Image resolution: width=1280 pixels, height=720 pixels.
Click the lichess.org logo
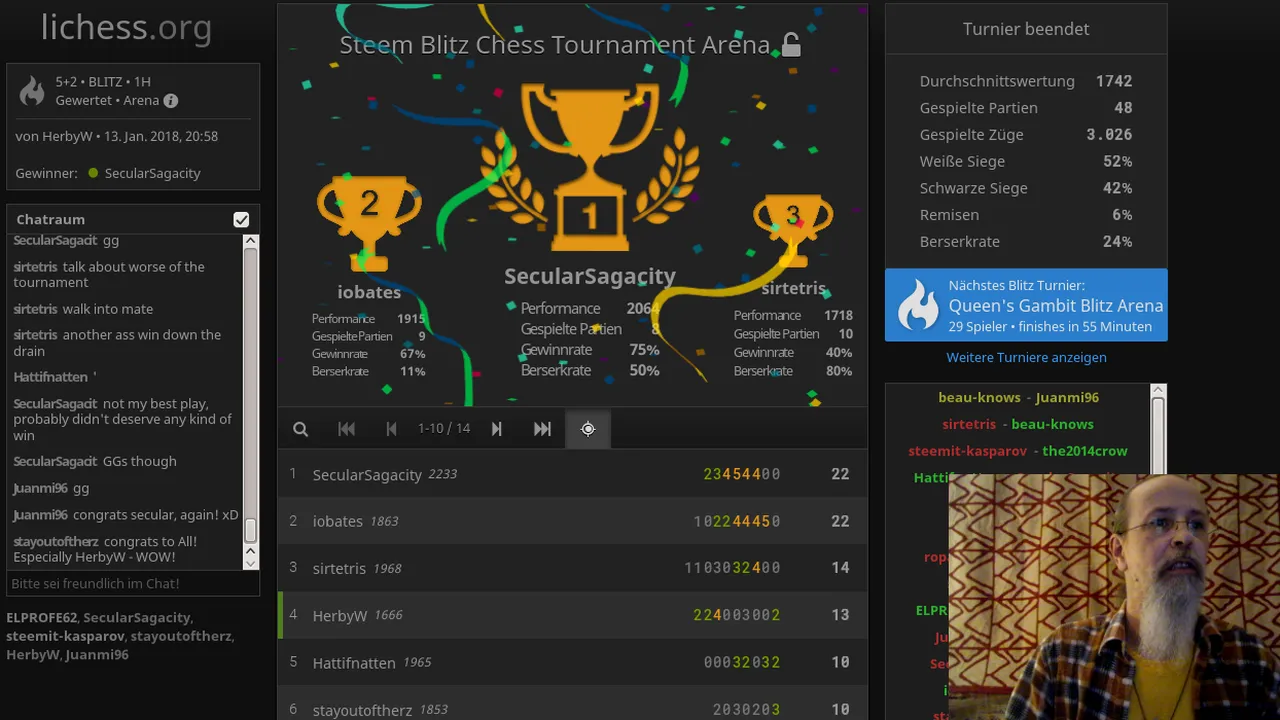coord(126,28)
